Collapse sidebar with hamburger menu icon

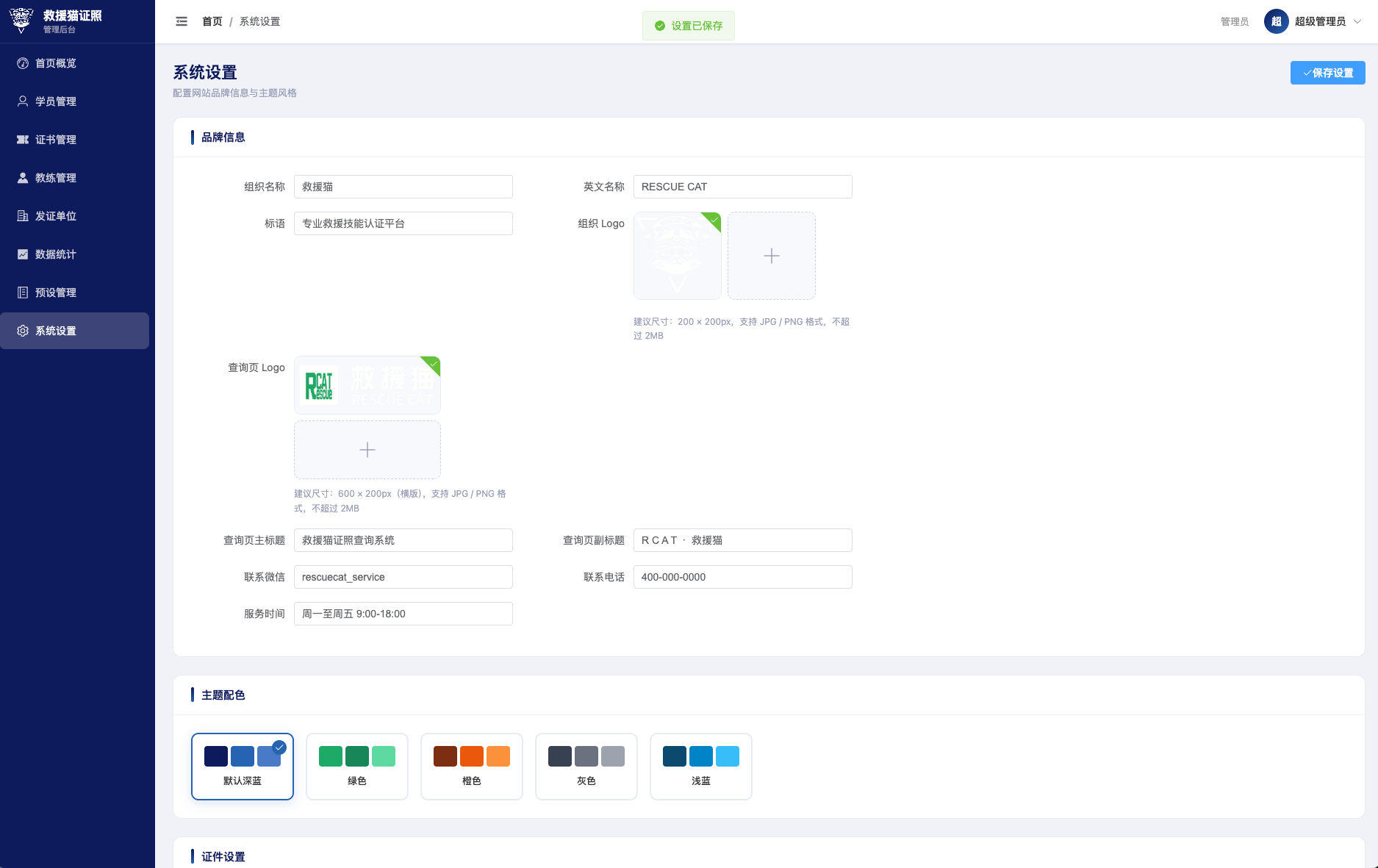click(x=182, y=21)
